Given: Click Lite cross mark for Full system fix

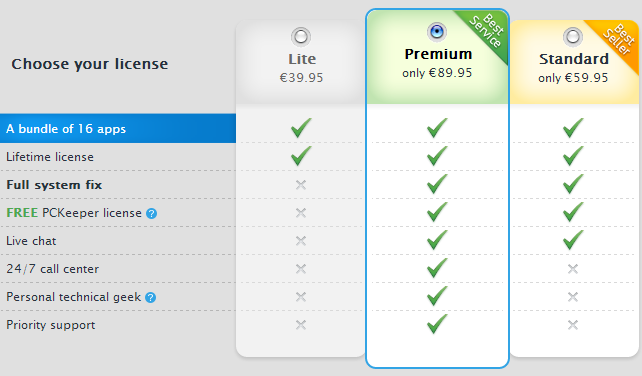Looking at the screenshot, I should point(301,185).
